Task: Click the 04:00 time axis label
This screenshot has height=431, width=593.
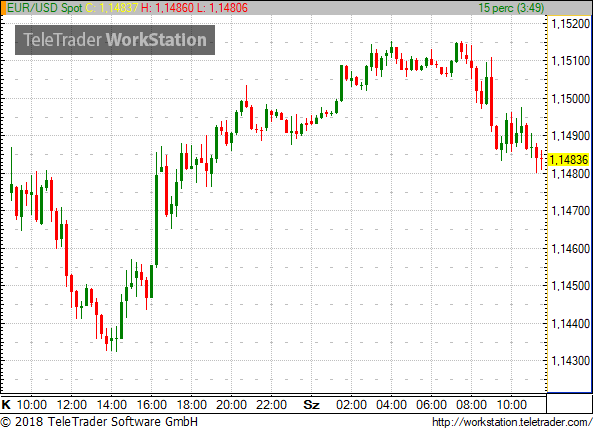Action: 391,405
